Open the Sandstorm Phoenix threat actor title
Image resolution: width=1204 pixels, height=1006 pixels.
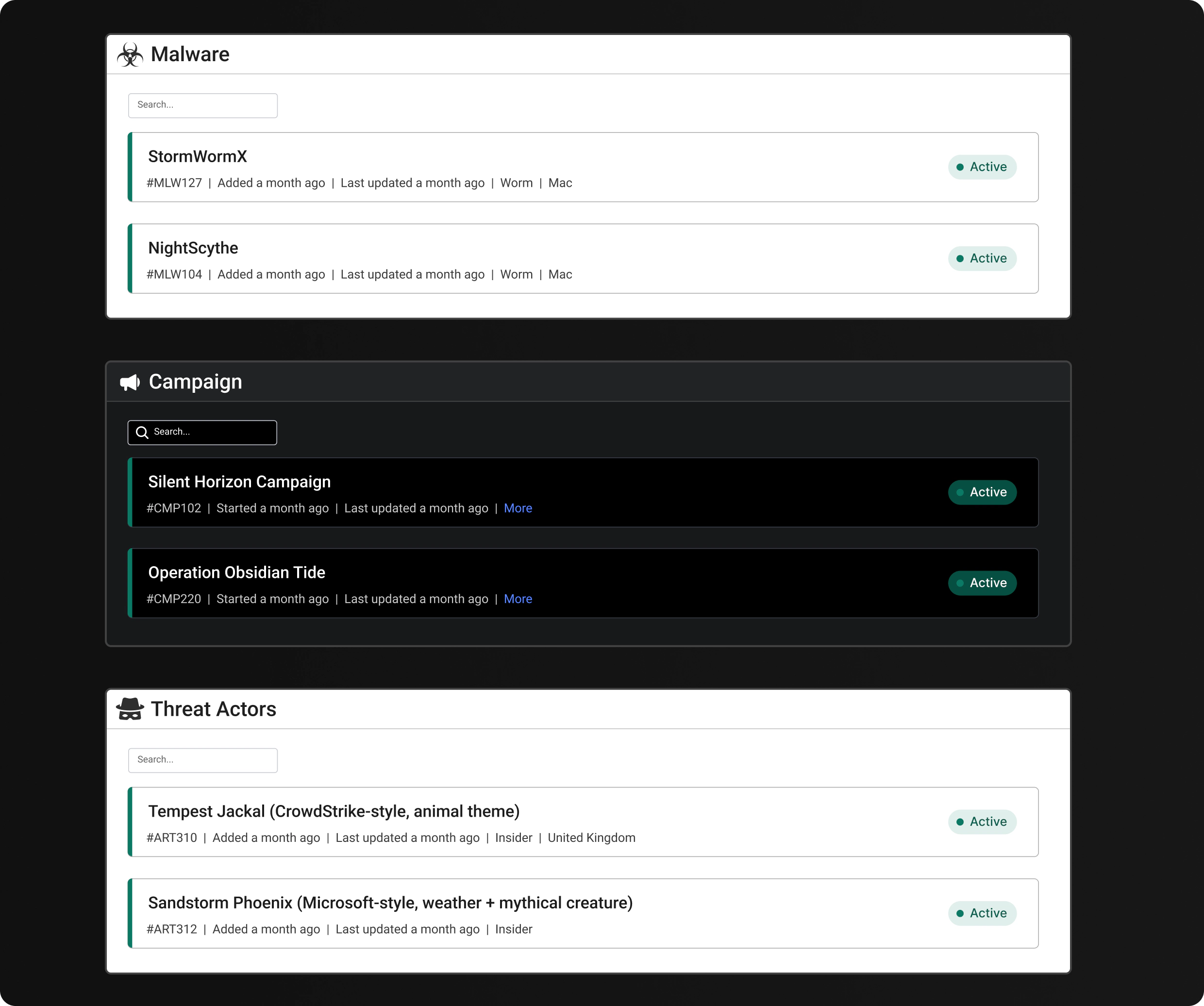click(390, 903)
